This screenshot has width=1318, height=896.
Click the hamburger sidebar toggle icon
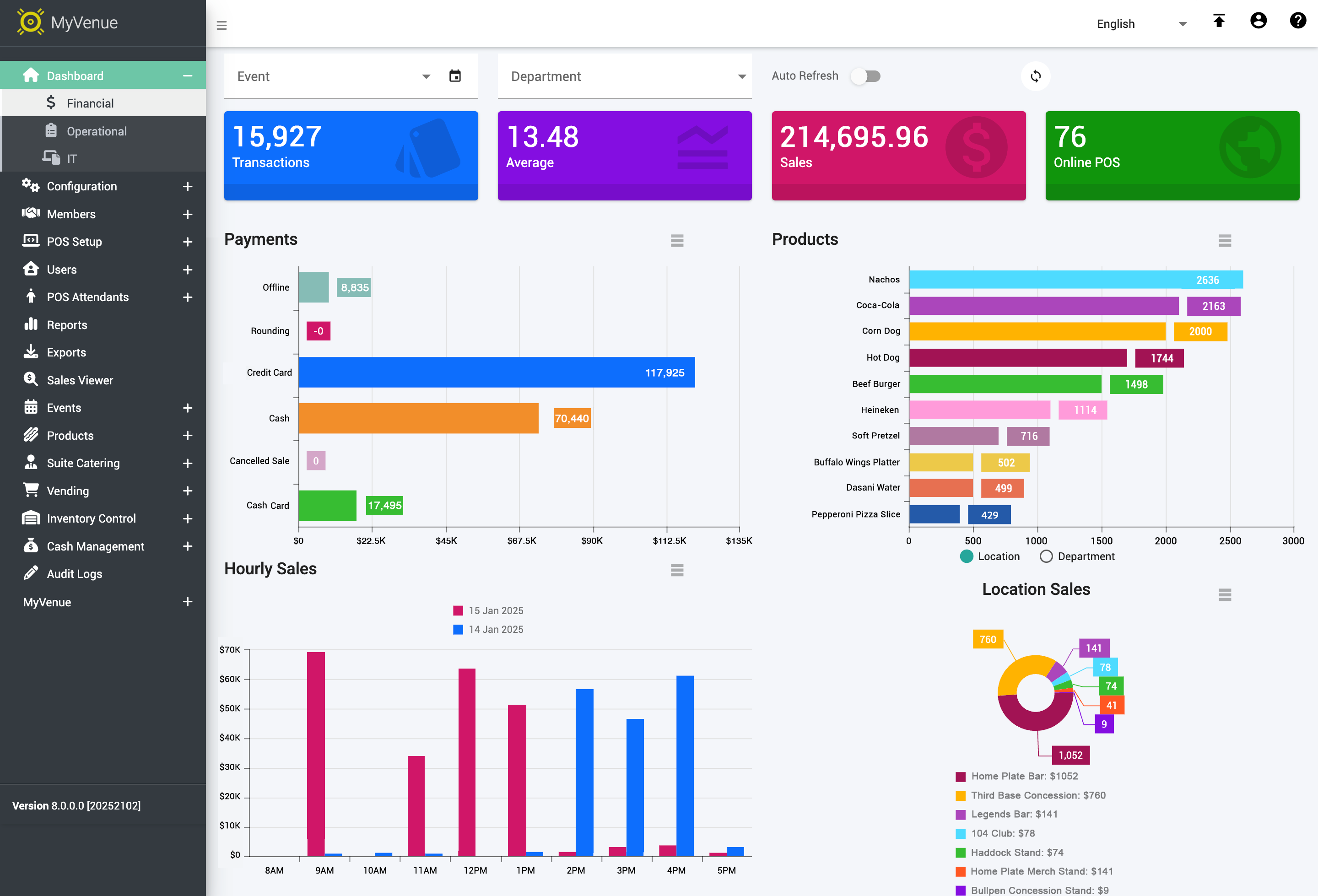[x=222, y=25]
